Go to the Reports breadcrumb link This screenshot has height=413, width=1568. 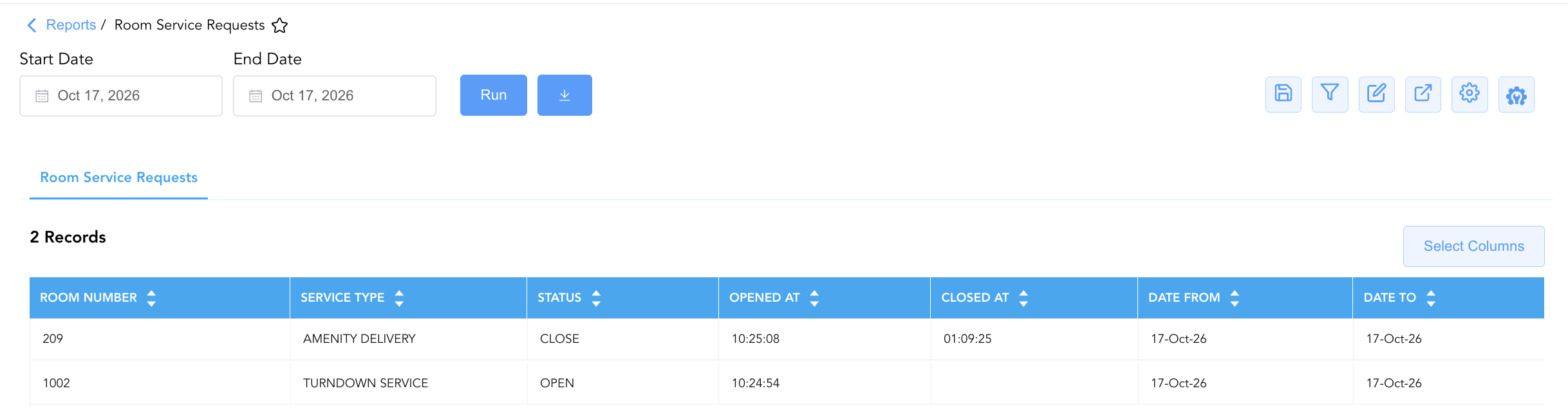click(x=71, y=25)
